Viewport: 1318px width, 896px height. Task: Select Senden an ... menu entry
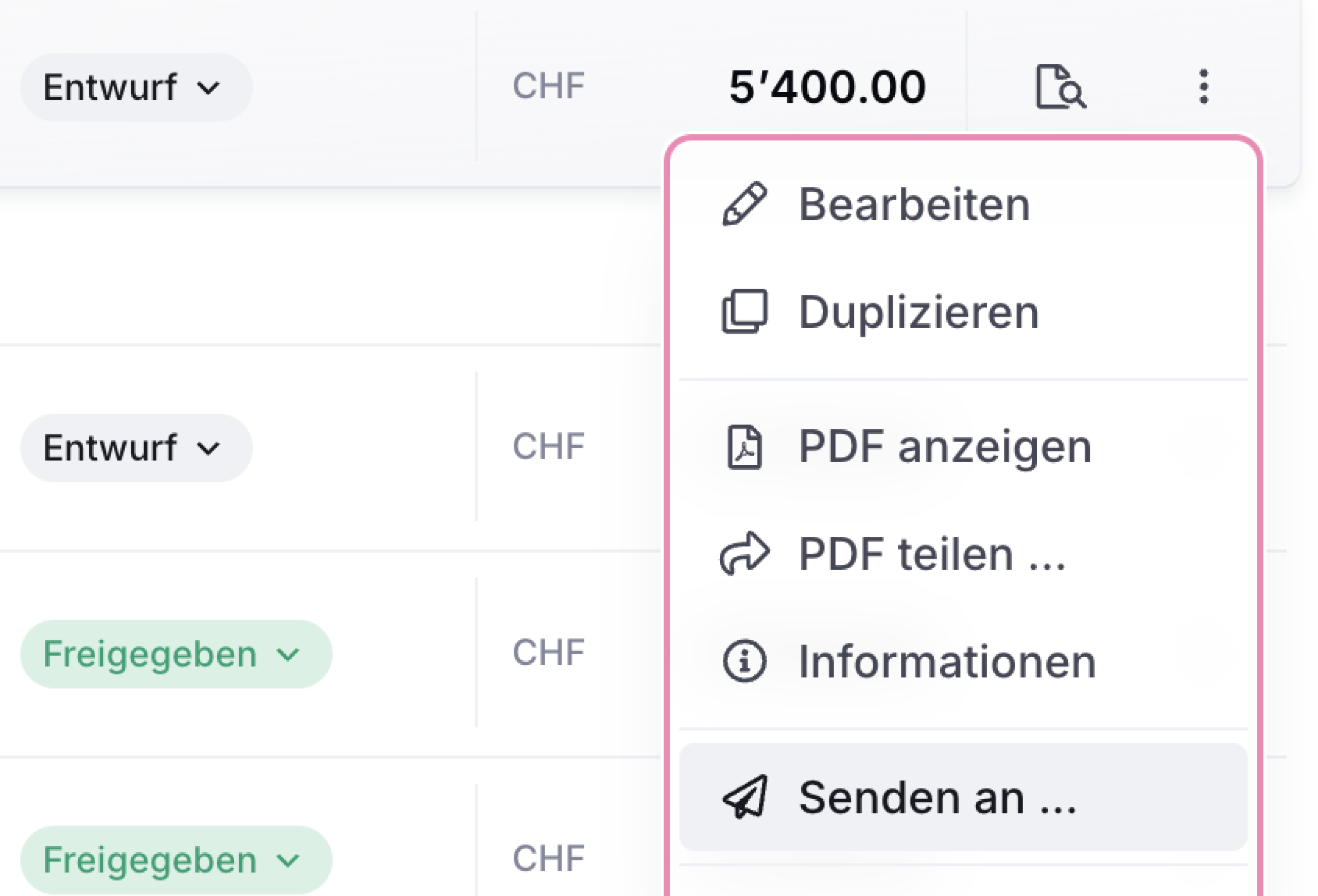(963, 797)
